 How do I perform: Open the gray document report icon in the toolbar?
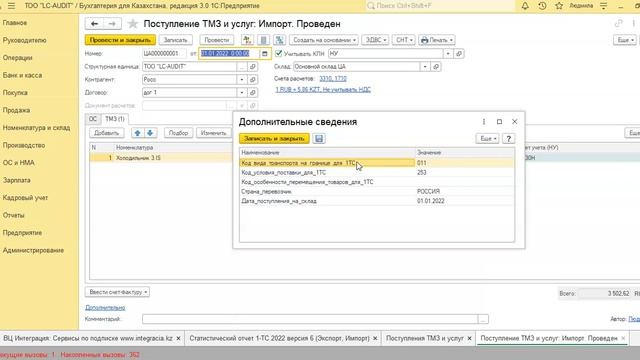(264, 40)
